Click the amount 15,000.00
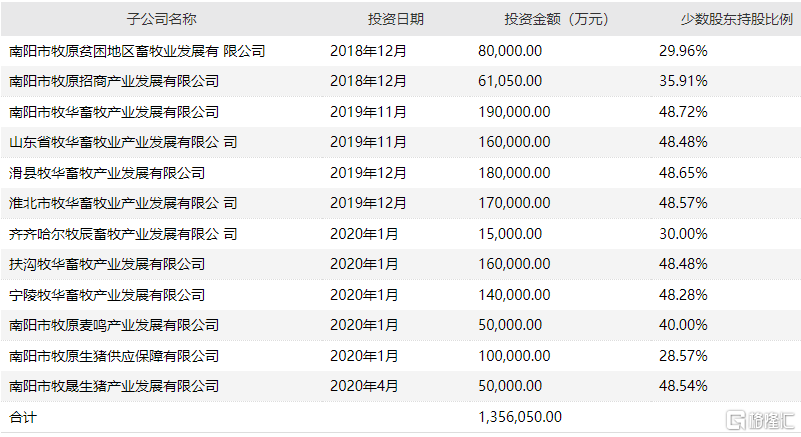Viewport: 801px width, 437px height. click(x=510, y=234)
